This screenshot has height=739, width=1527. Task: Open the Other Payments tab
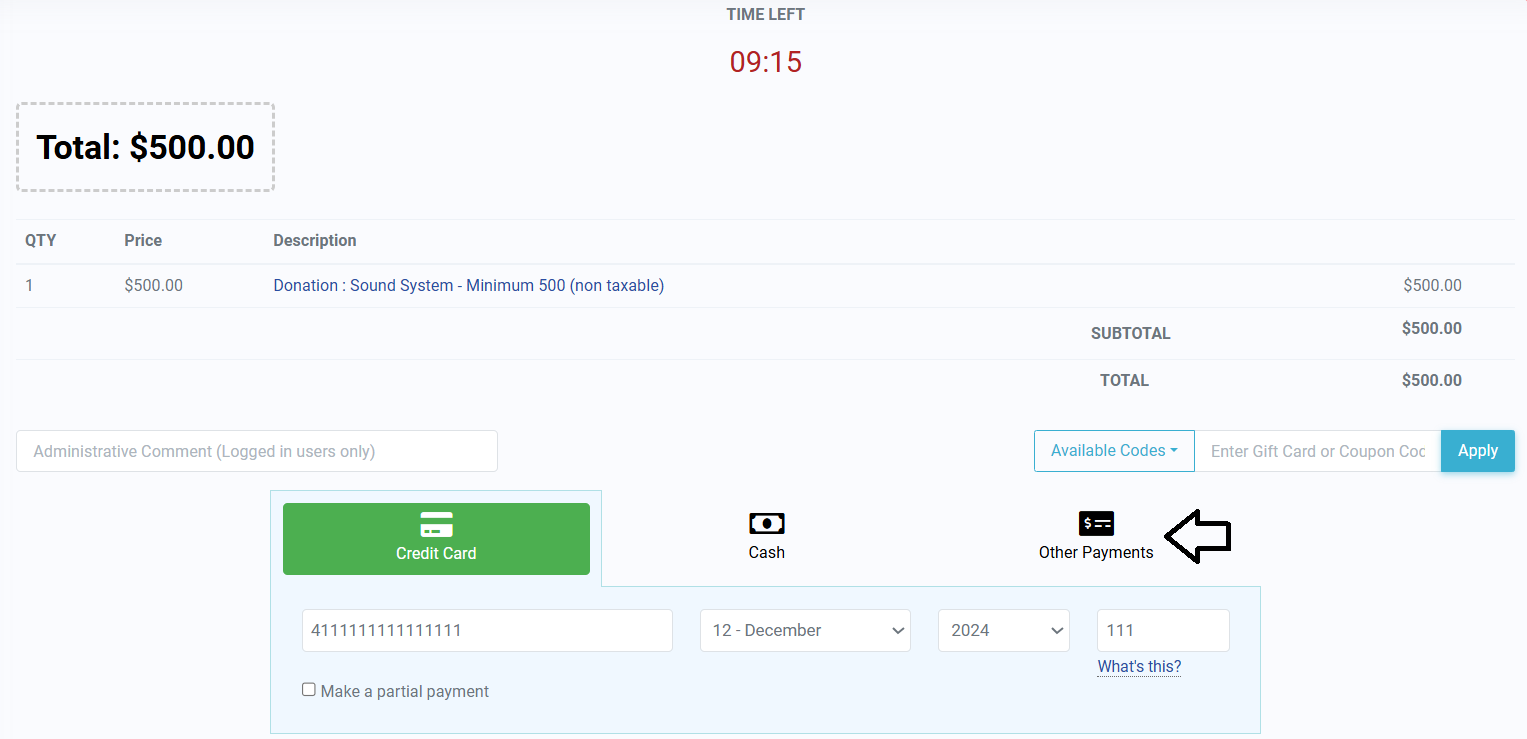(x=1096, y=539)
